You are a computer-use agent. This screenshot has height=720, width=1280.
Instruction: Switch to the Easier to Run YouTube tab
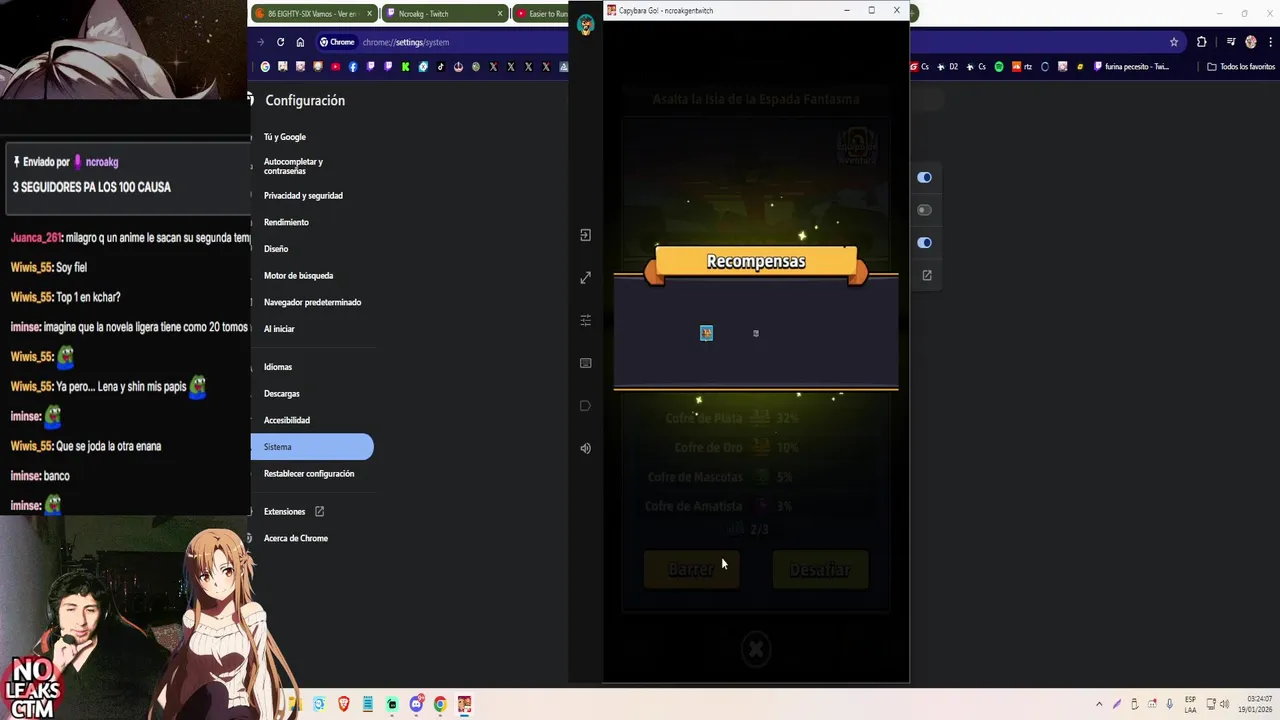coord(541,14)
